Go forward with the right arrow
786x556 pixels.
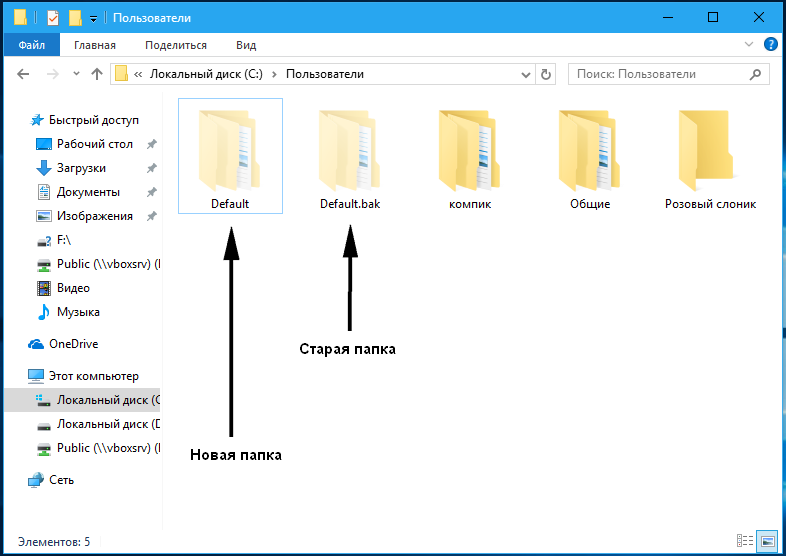pos(52,74)
